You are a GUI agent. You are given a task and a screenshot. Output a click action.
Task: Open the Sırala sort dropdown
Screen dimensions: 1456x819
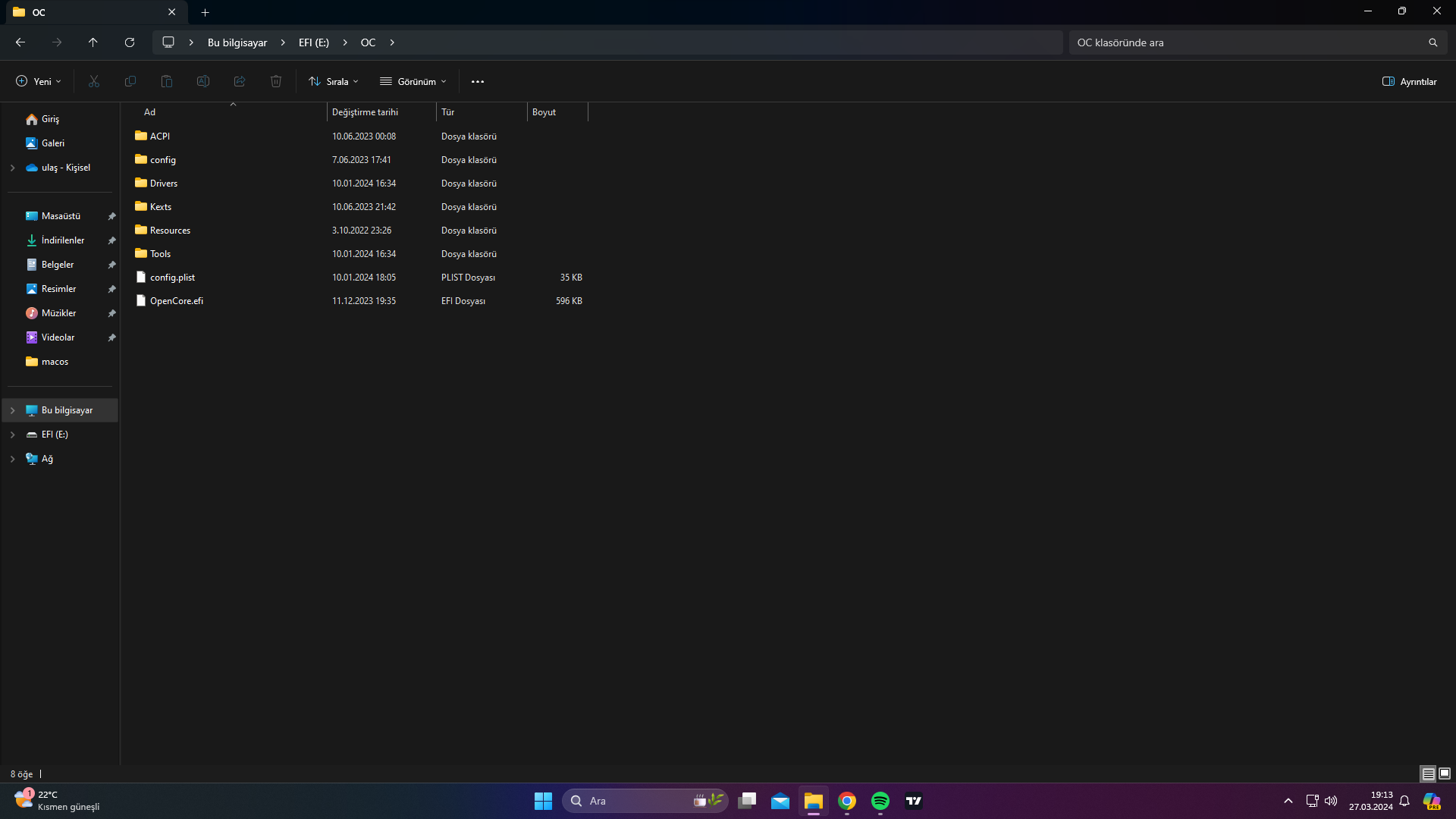[x=333, y=81]
